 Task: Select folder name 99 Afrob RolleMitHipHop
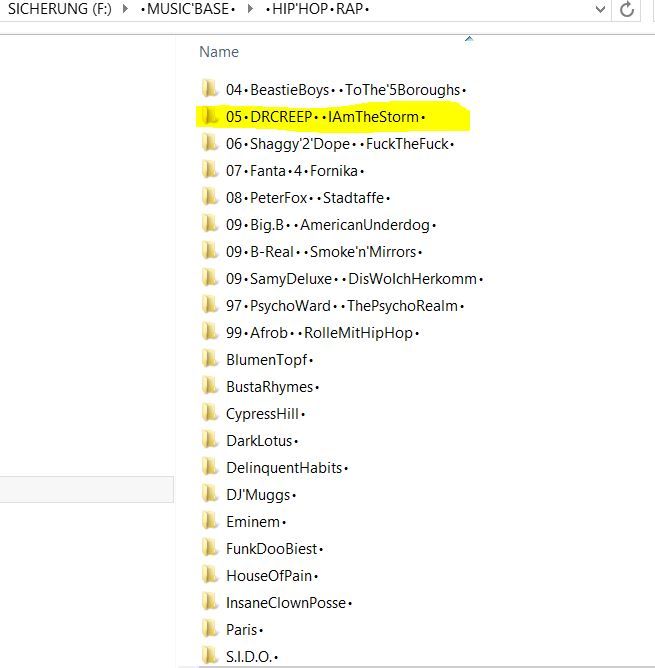[323, 333]
